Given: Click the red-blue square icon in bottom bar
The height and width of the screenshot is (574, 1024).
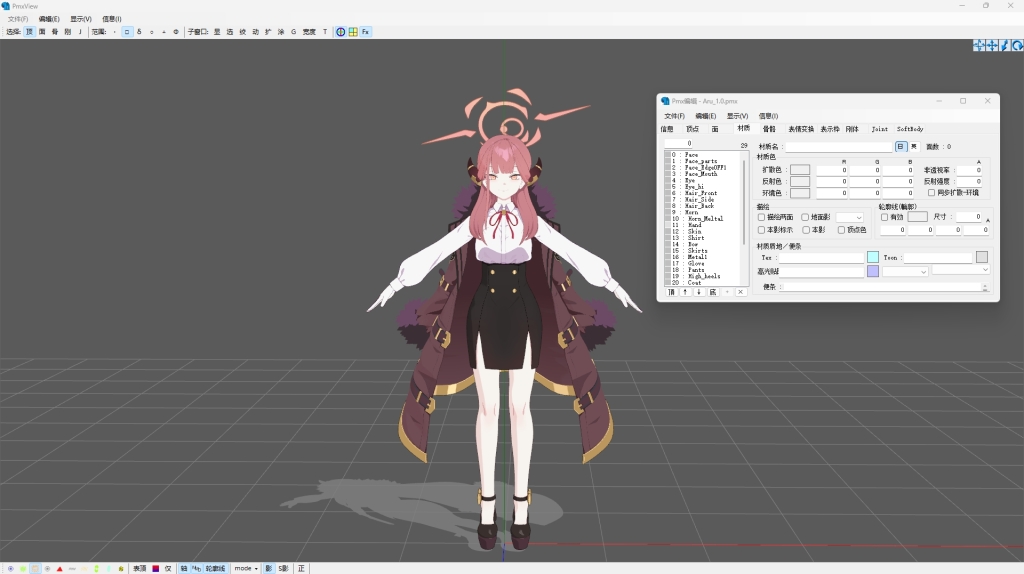Looking at the screenshot, I should coord(155,569).
